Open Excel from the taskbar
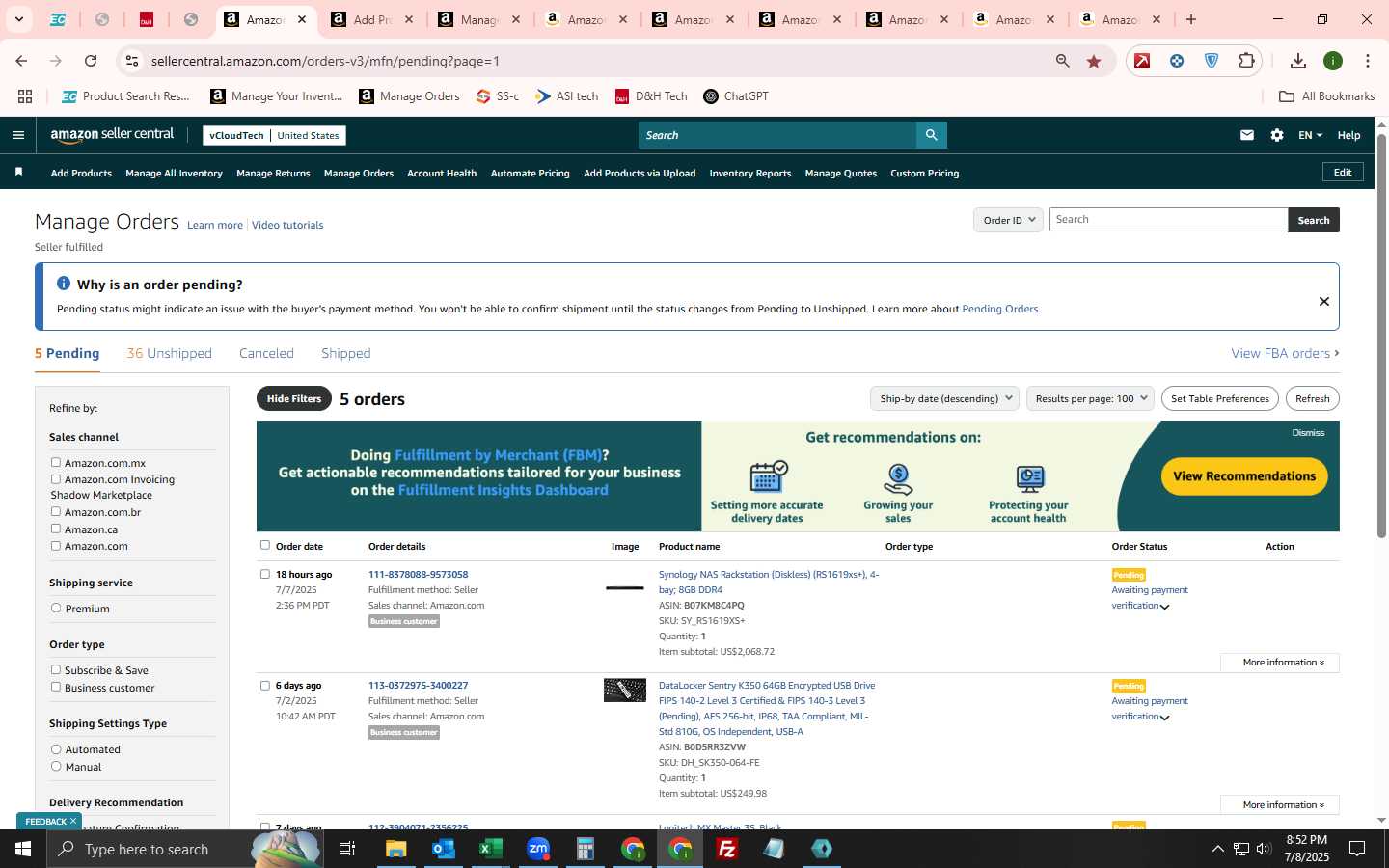The width and height of the screenshot is (1389, 868). [491, 849]
